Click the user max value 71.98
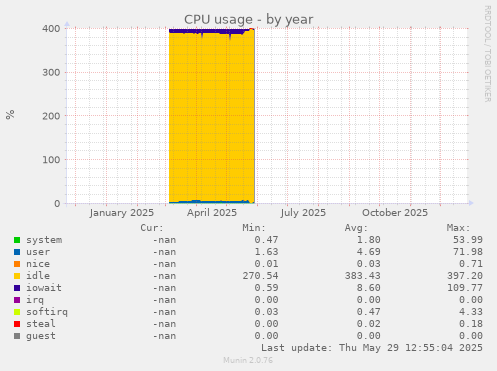The height and width of the screenshot is (371, 497). pos(468,252)
